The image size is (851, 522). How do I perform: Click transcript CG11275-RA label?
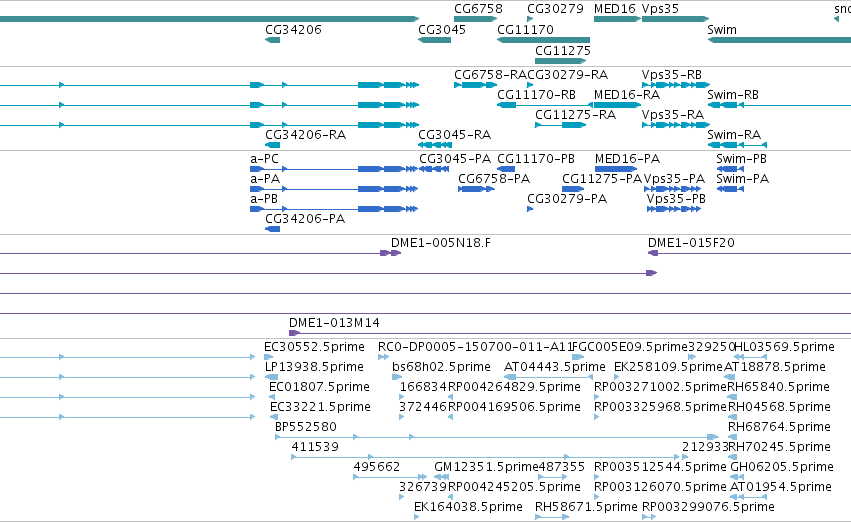575,115
